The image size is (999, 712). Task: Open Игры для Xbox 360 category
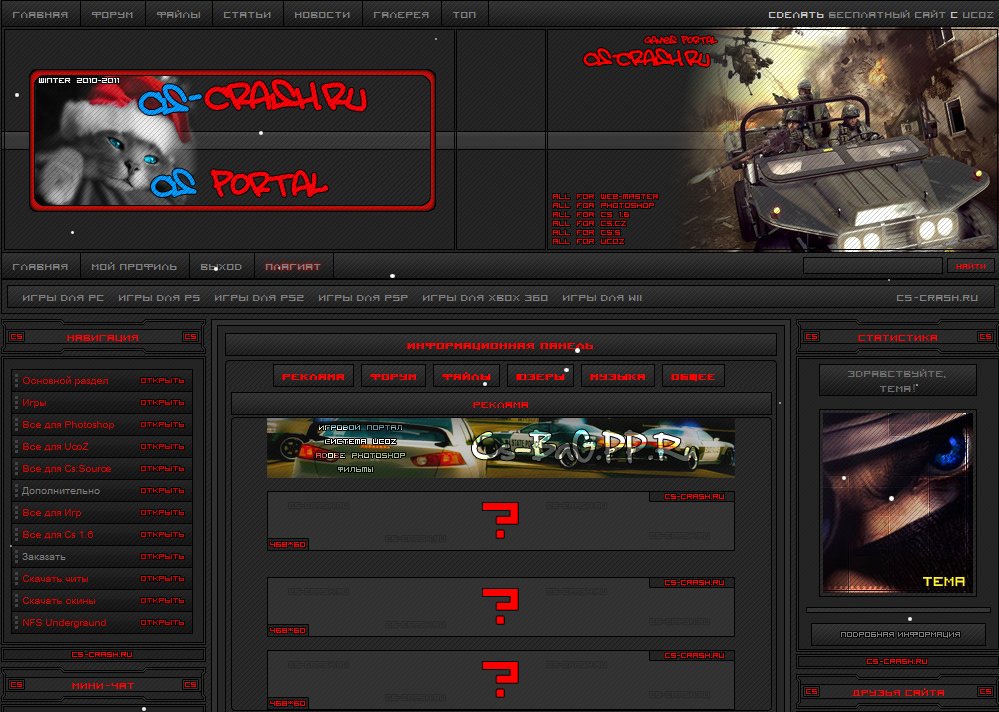tap(484, 297)
